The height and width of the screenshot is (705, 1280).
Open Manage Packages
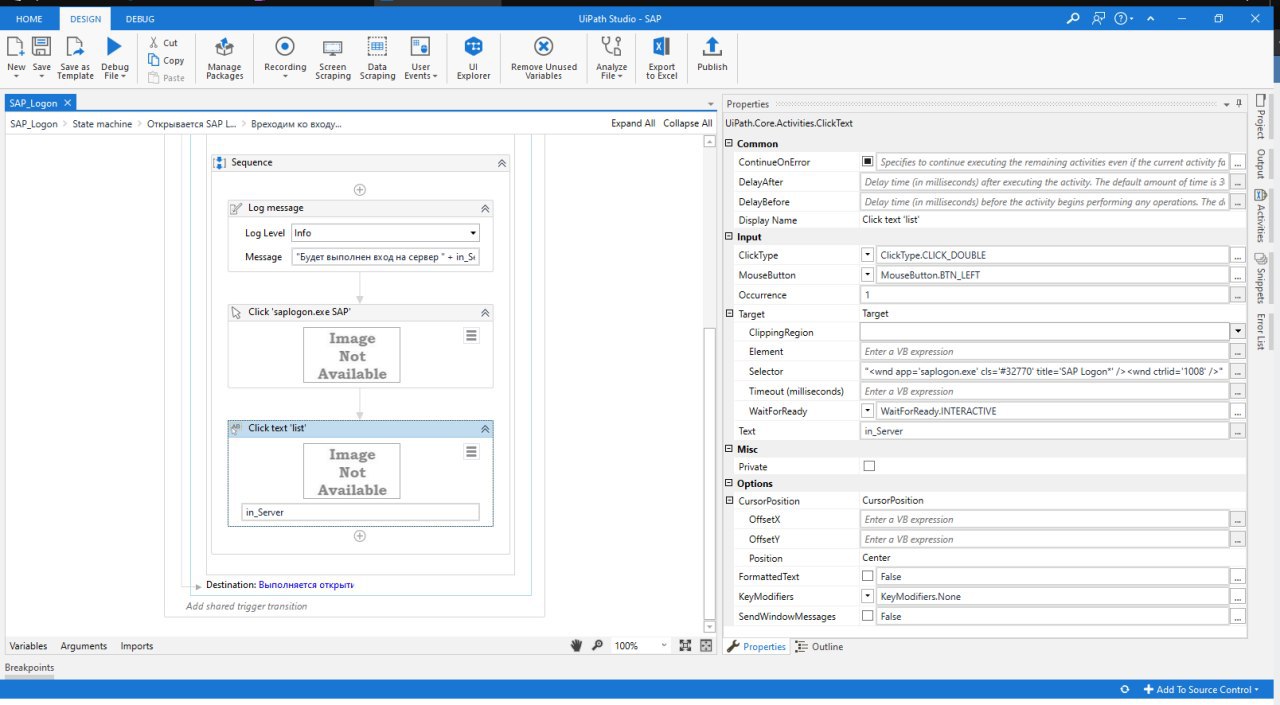click(224, 58)
